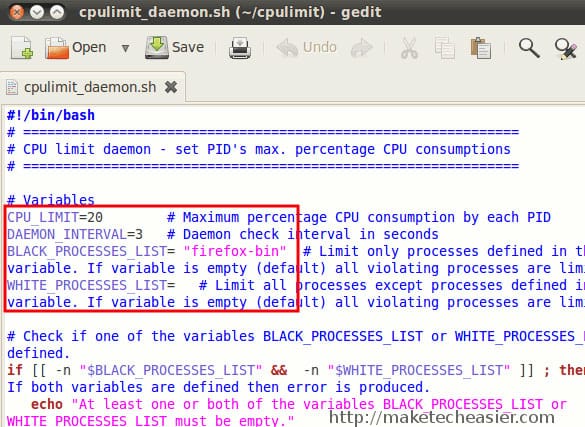Click the document icon on the tab

12,87
